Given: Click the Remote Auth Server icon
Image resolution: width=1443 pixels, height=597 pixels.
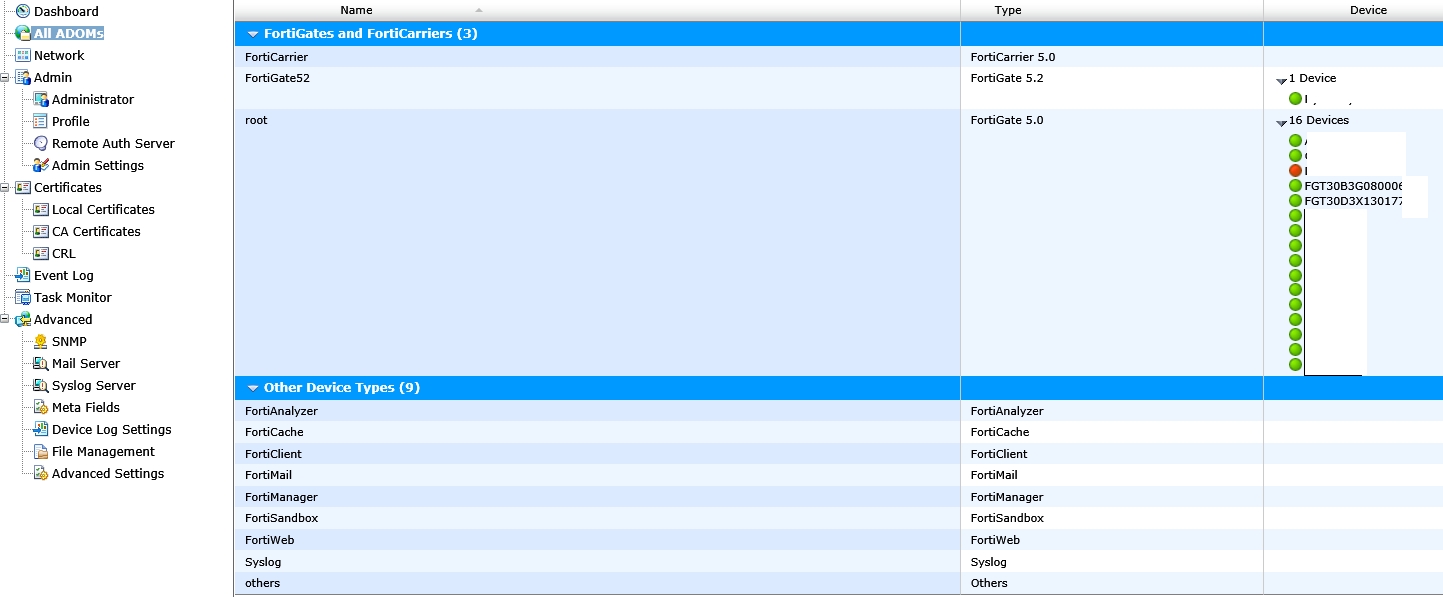Looking at the screenshot, I should [x=41, y=143].
